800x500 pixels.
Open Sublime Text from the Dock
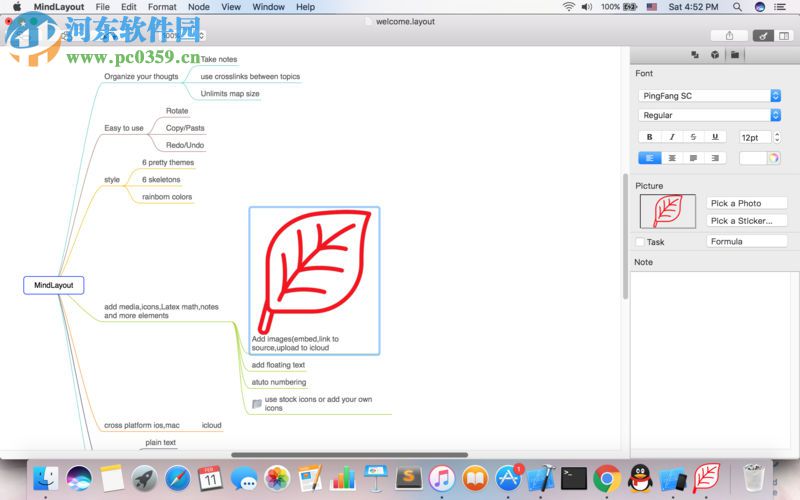point(409,478)
